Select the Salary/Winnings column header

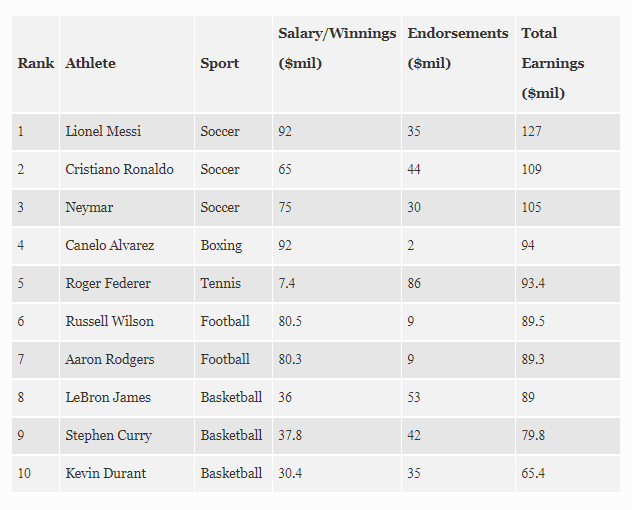(337, 48)
